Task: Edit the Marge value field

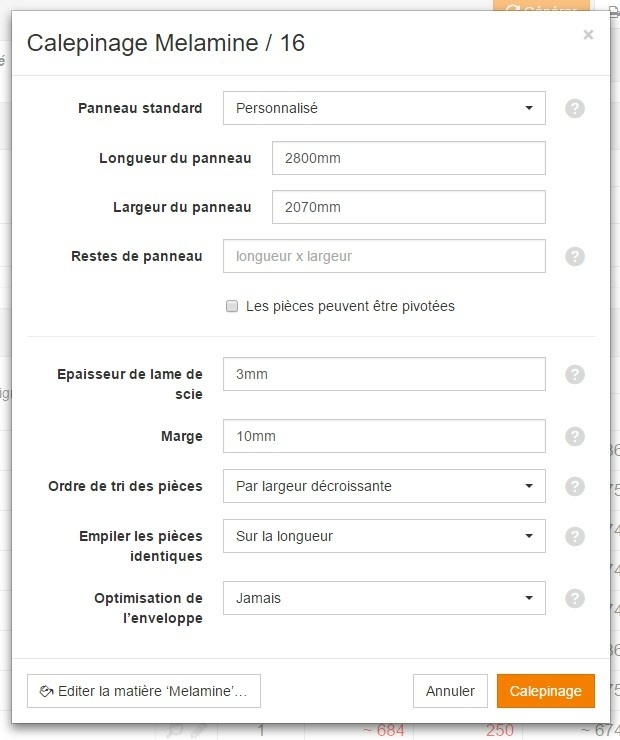Action: pos(384,436)
